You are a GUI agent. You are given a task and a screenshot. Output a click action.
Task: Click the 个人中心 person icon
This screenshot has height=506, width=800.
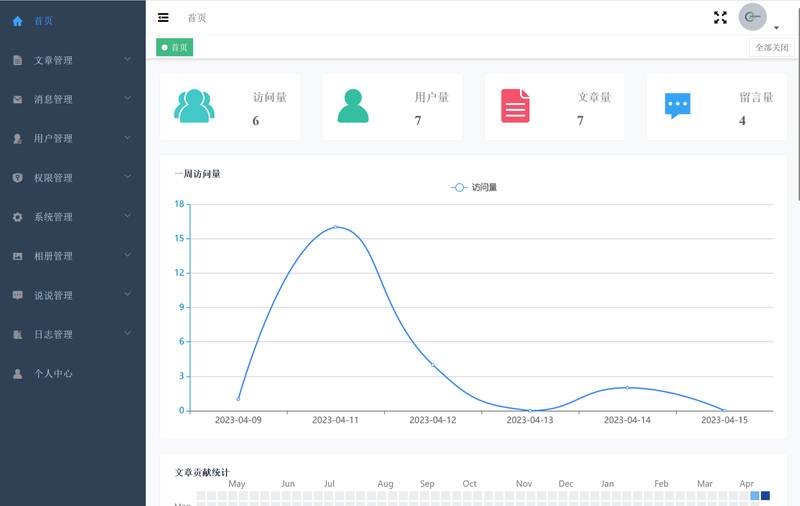[17, 374]
